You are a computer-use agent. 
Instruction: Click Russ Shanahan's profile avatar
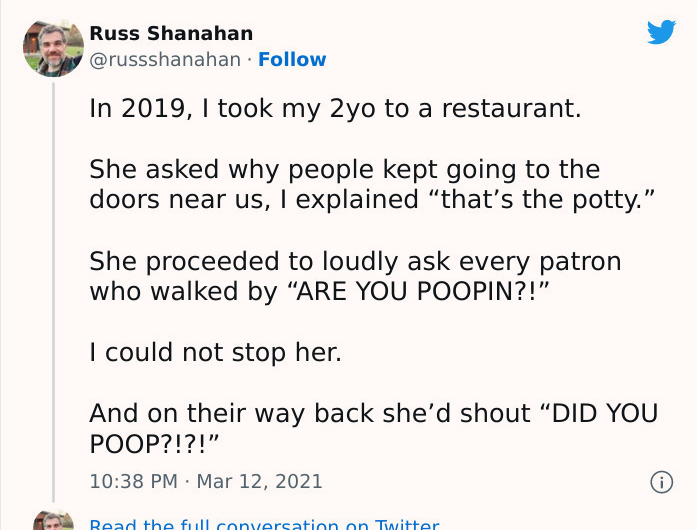53,47
